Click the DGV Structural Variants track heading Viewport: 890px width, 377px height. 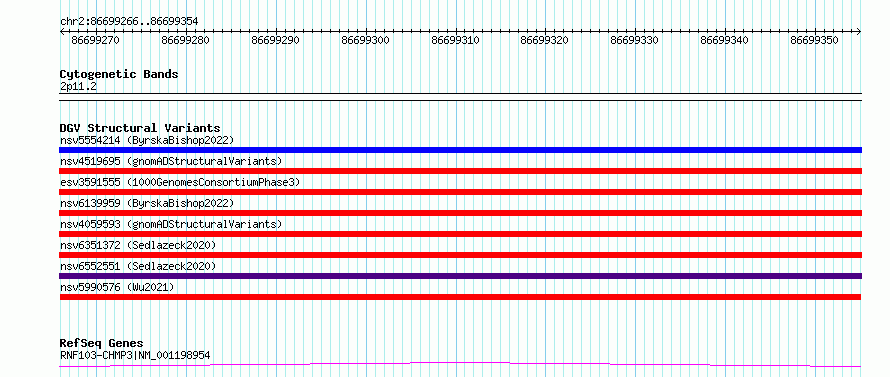(x=140, y=128)
